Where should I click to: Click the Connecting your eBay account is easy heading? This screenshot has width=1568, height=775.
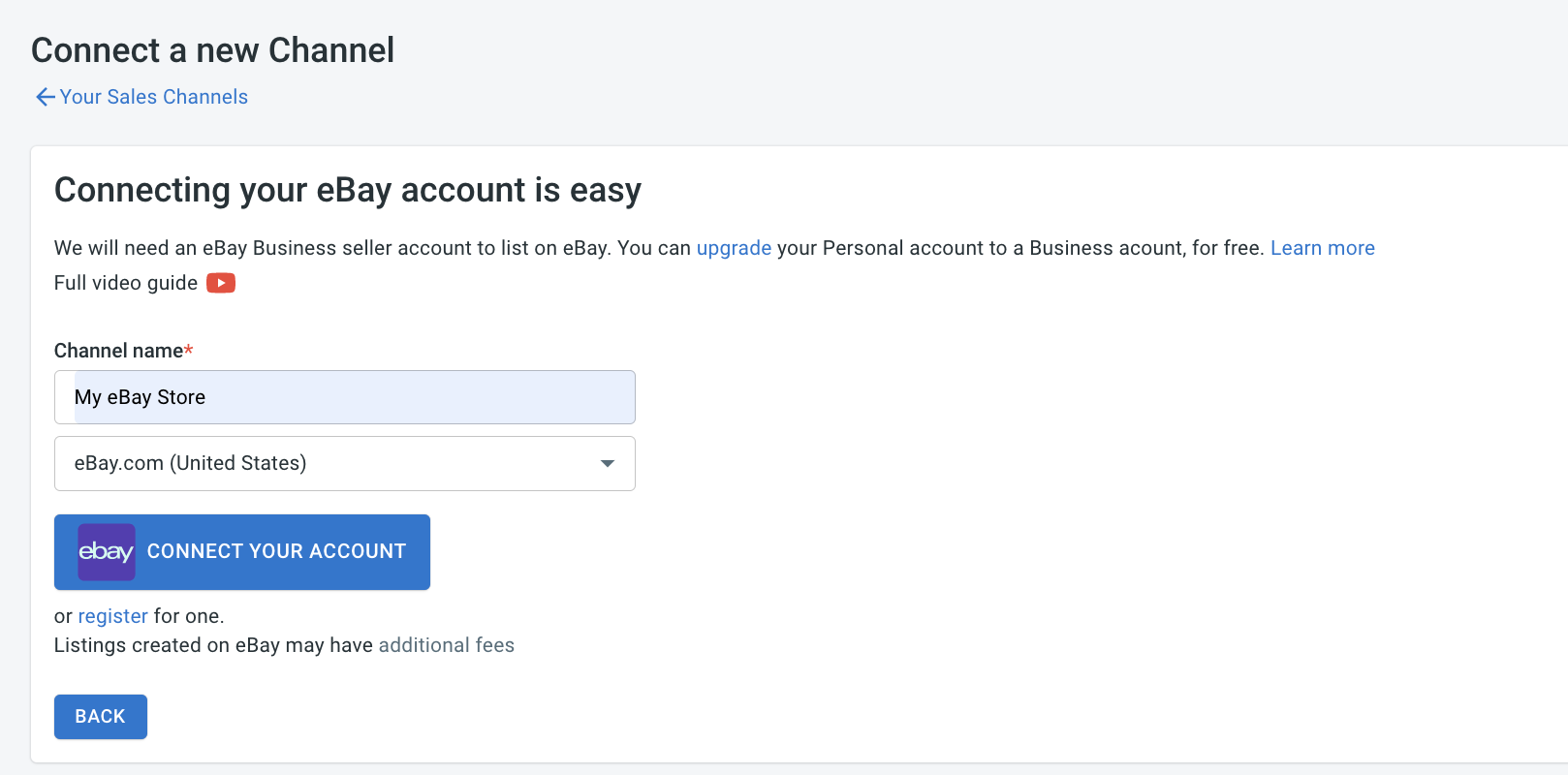tap(348, 191)
